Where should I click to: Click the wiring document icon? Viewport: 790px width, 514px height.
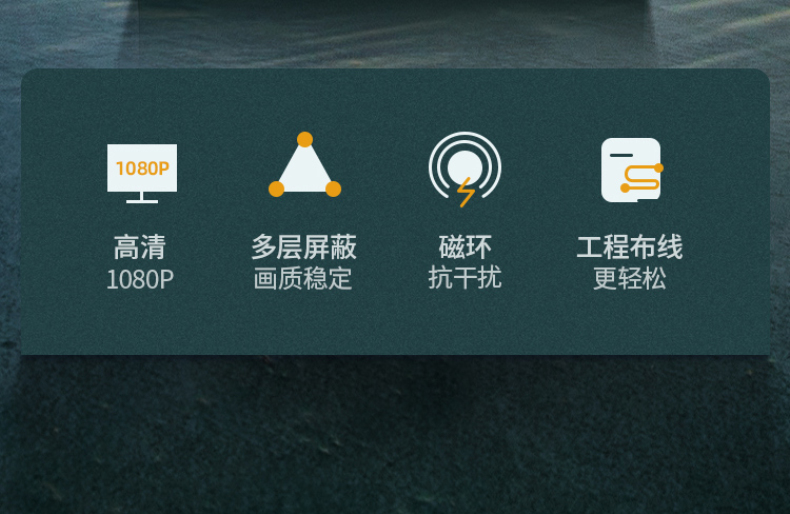coord(631,170)
